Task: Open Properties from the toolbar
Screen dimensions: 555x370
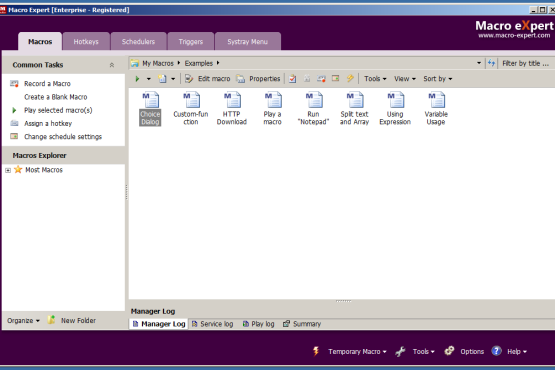Action: [x=258, y=79]
